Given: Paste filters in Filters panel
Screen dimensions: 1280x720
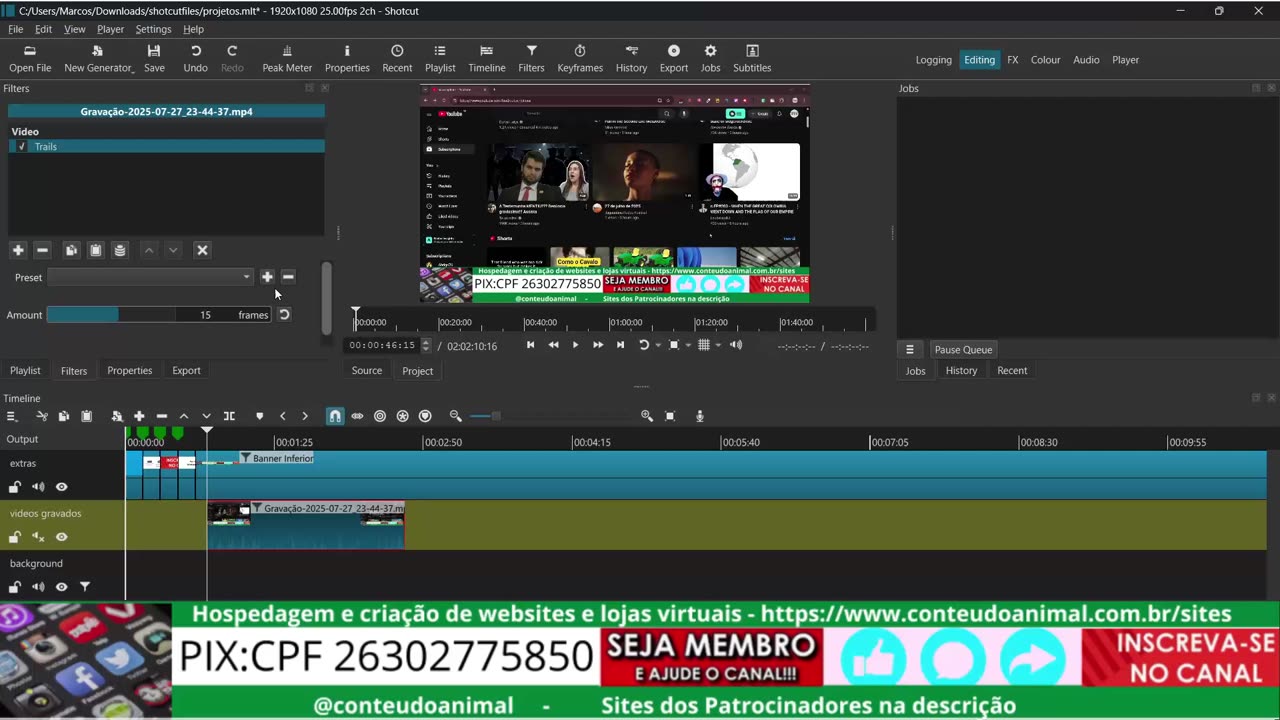Looking at the screenshot, I should pyautogui.click(x=95, y=250).
